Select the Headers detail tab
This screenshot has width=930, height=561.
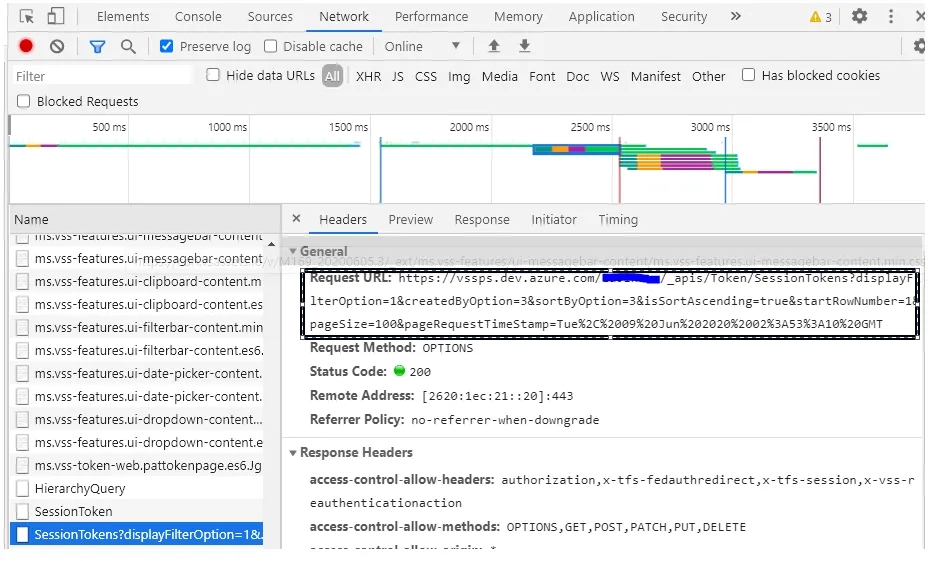coord(343,219)
